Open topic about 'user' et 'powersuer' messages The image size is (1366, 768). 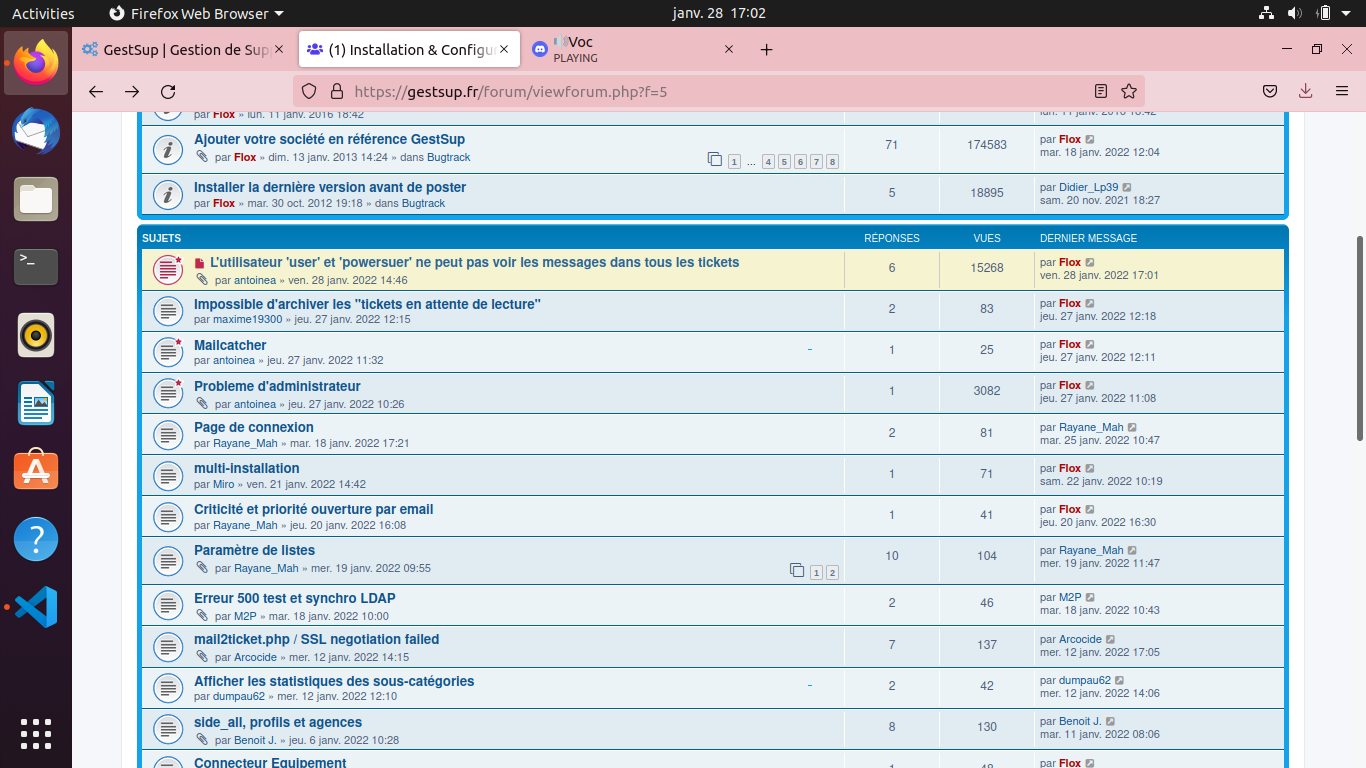pyautogui.click(x=475, y=262)
